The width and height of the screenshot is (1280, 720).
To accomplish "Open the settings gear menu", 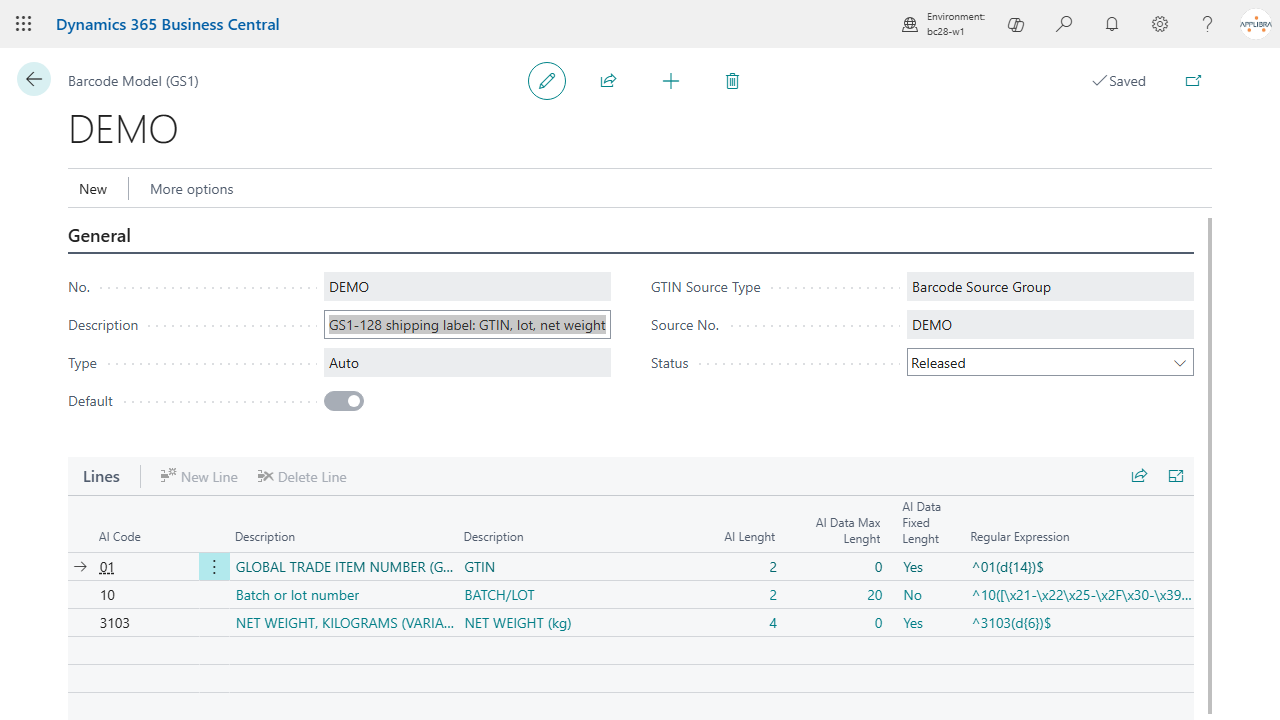I will click(x=1160, y=24).
